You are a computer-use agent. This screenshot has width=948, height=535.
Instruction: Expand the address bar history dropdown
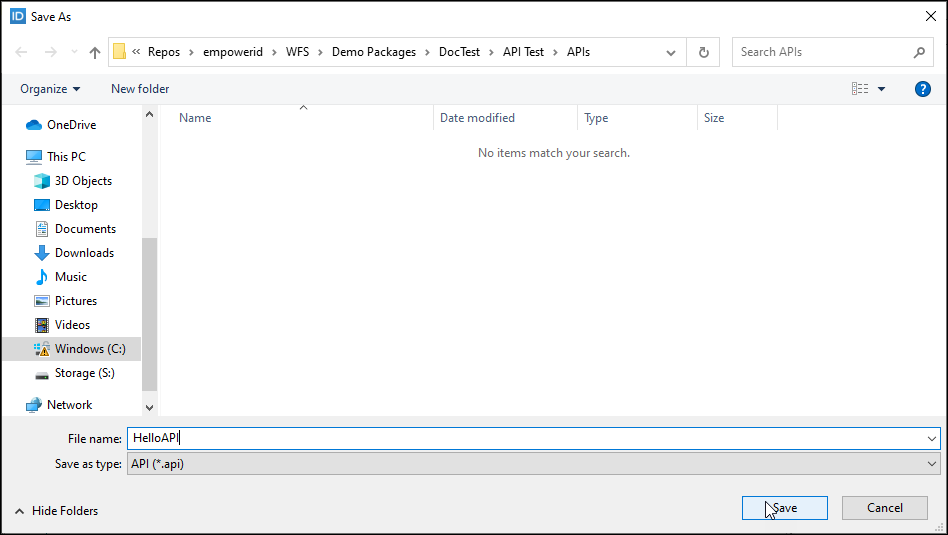pyautogui.click(x=671, y=53)
